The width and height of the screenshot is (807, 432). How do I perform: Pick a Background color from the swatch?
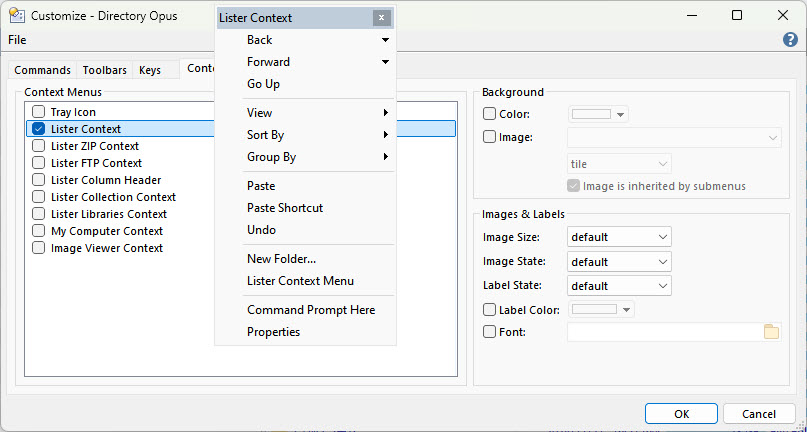(598, 115)
